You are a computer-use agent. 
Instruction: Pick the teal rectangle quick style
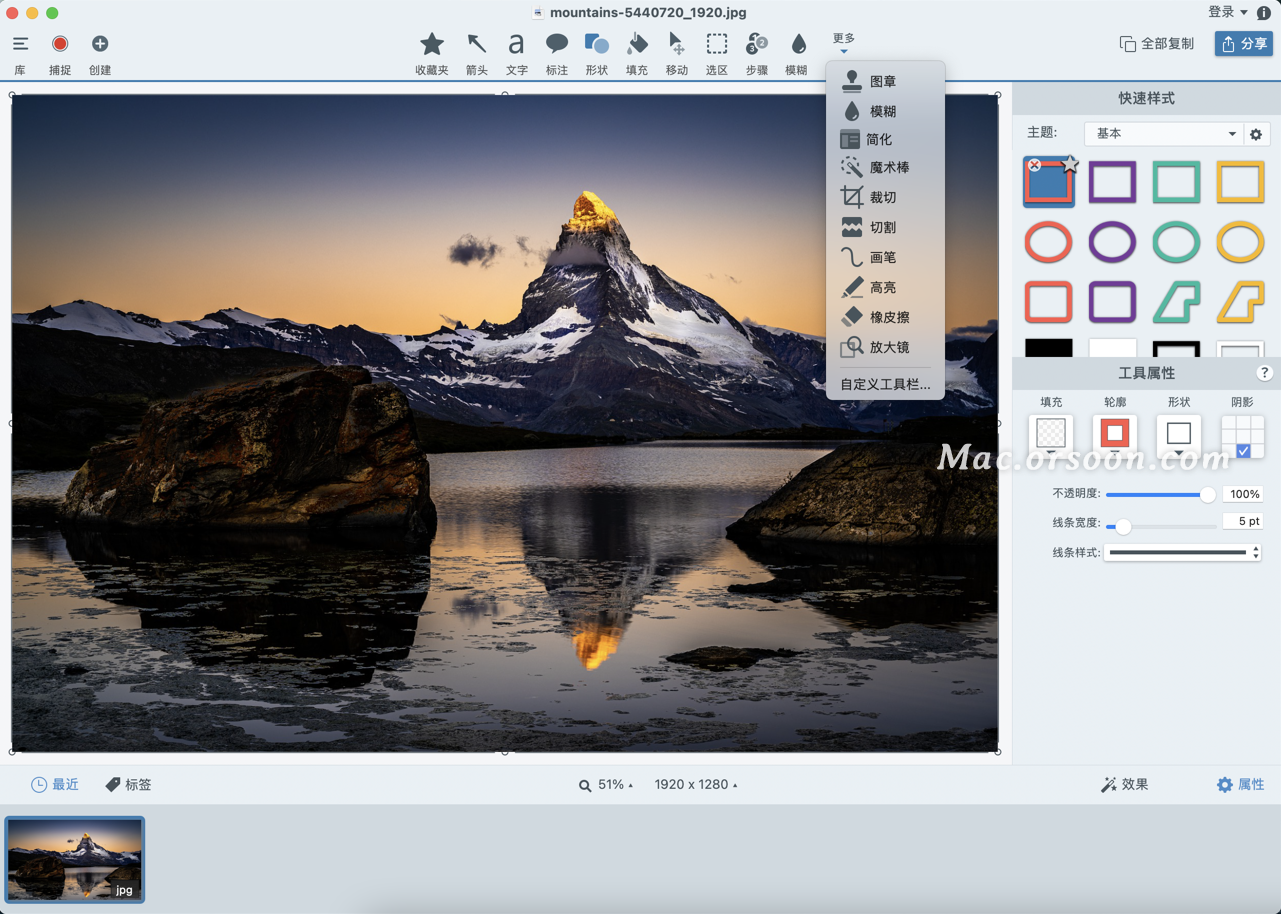point(1176,183)
